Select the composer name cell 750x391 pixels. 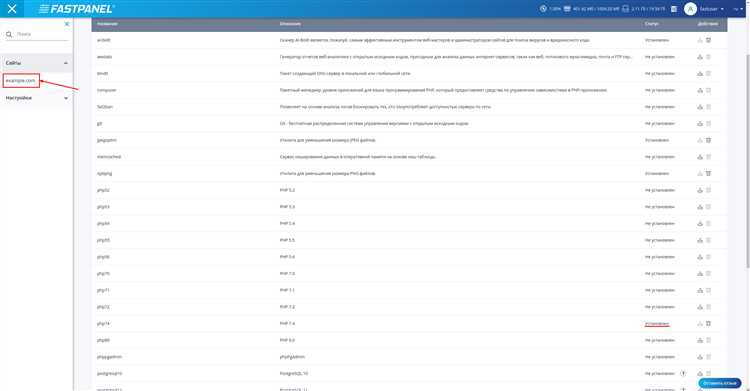106,90
